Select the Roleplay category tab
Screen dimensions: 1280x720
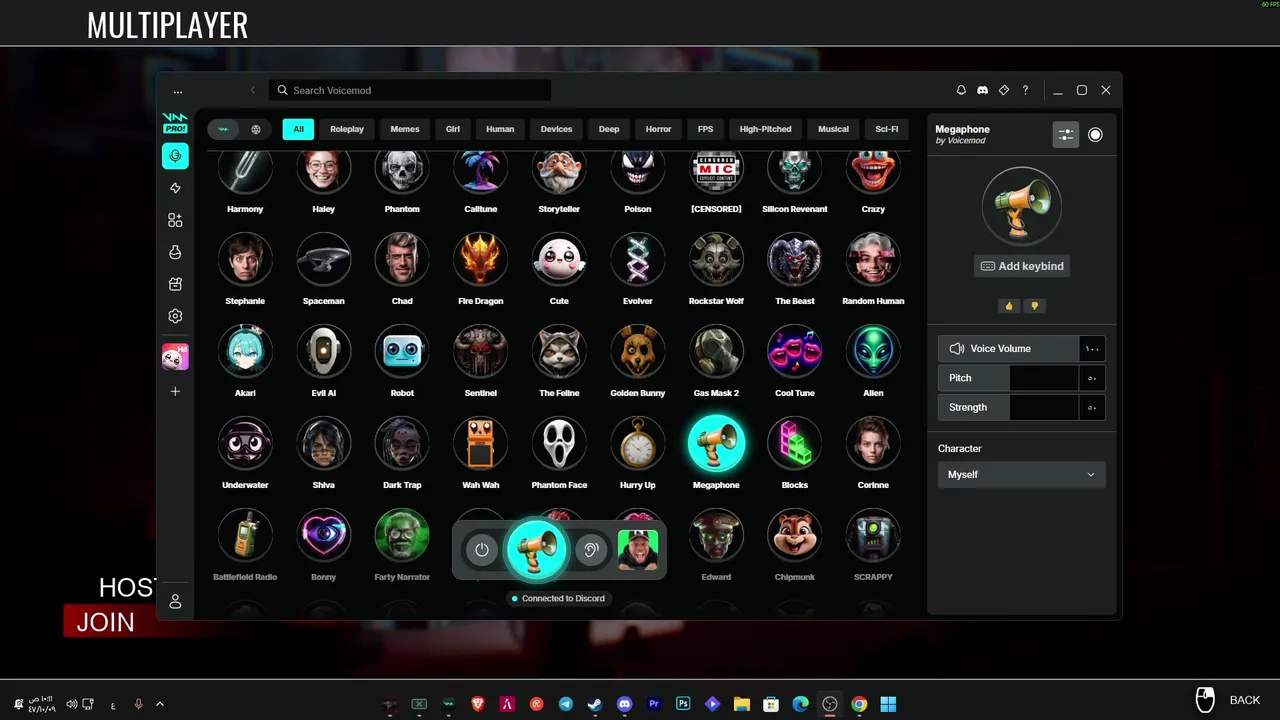(x=347, y=129)
